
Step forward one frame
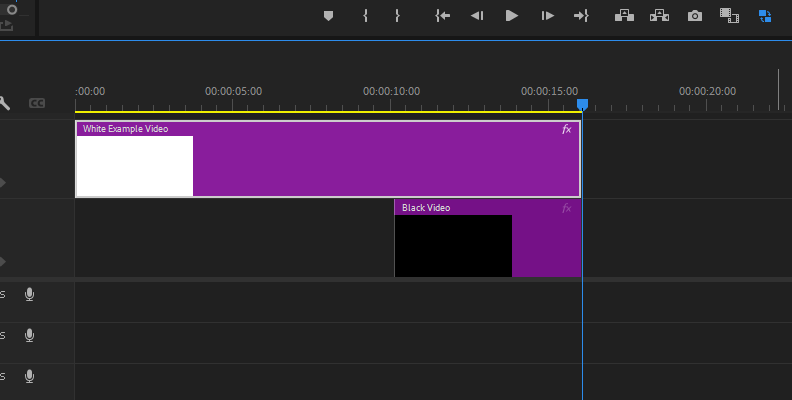(547, 16)
